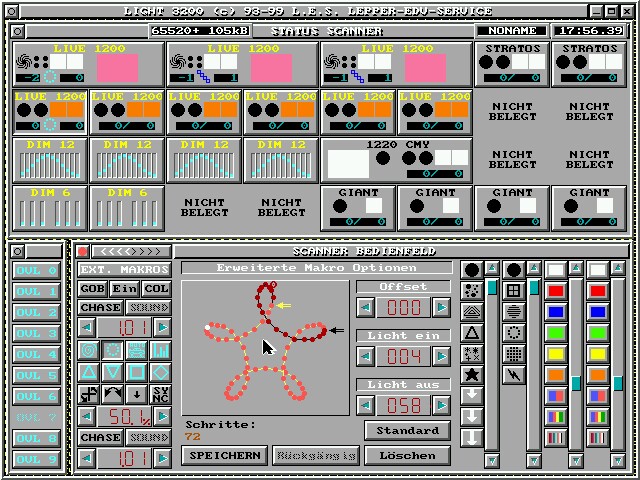Image resolution: width=640 pixels, height=480 pixels.
Task: Toggle the GOB button
Action: point(93,289)
